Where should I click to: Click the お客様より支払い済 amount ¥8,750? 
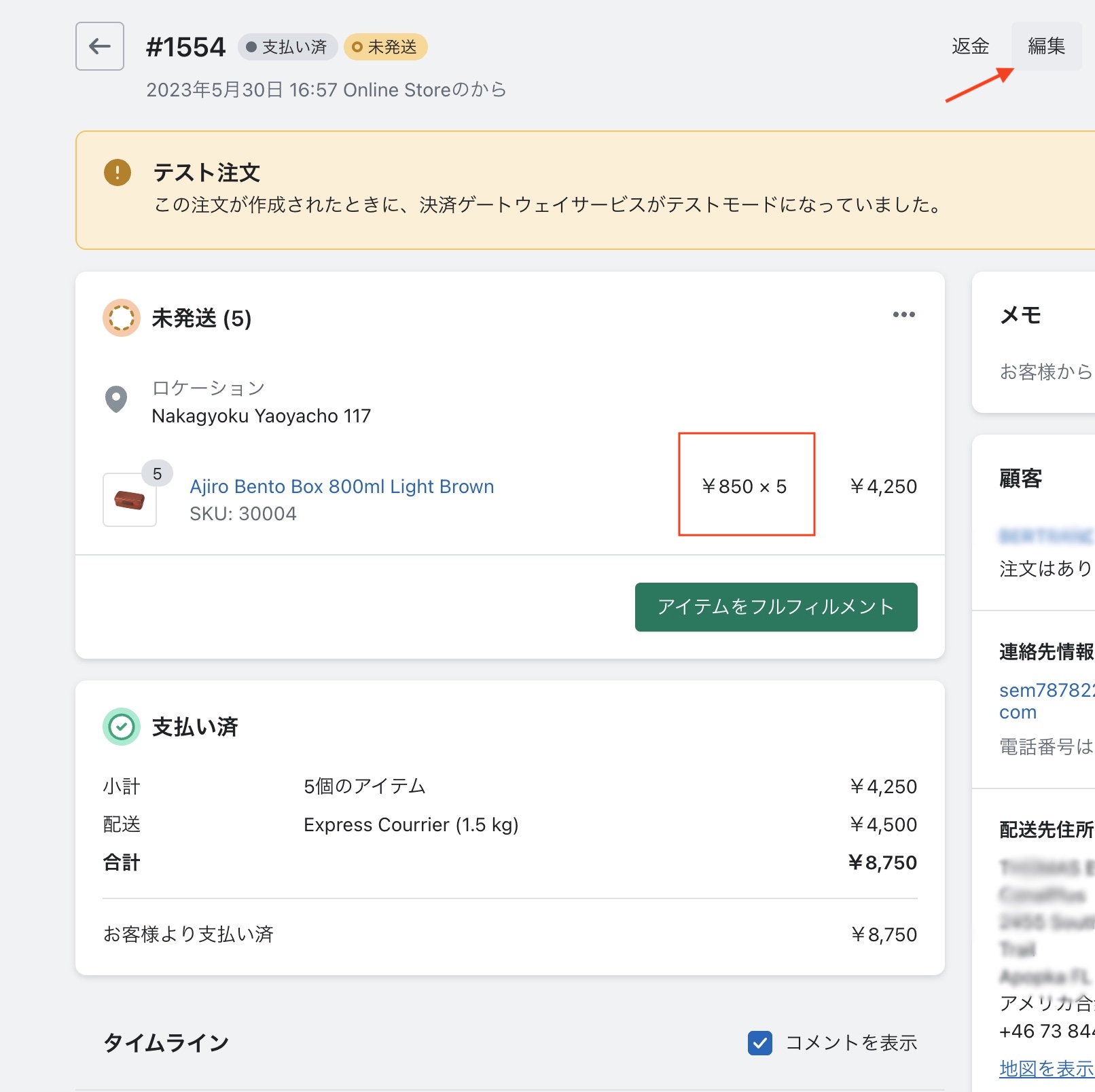pyautogui.click(x=884, y=934)
